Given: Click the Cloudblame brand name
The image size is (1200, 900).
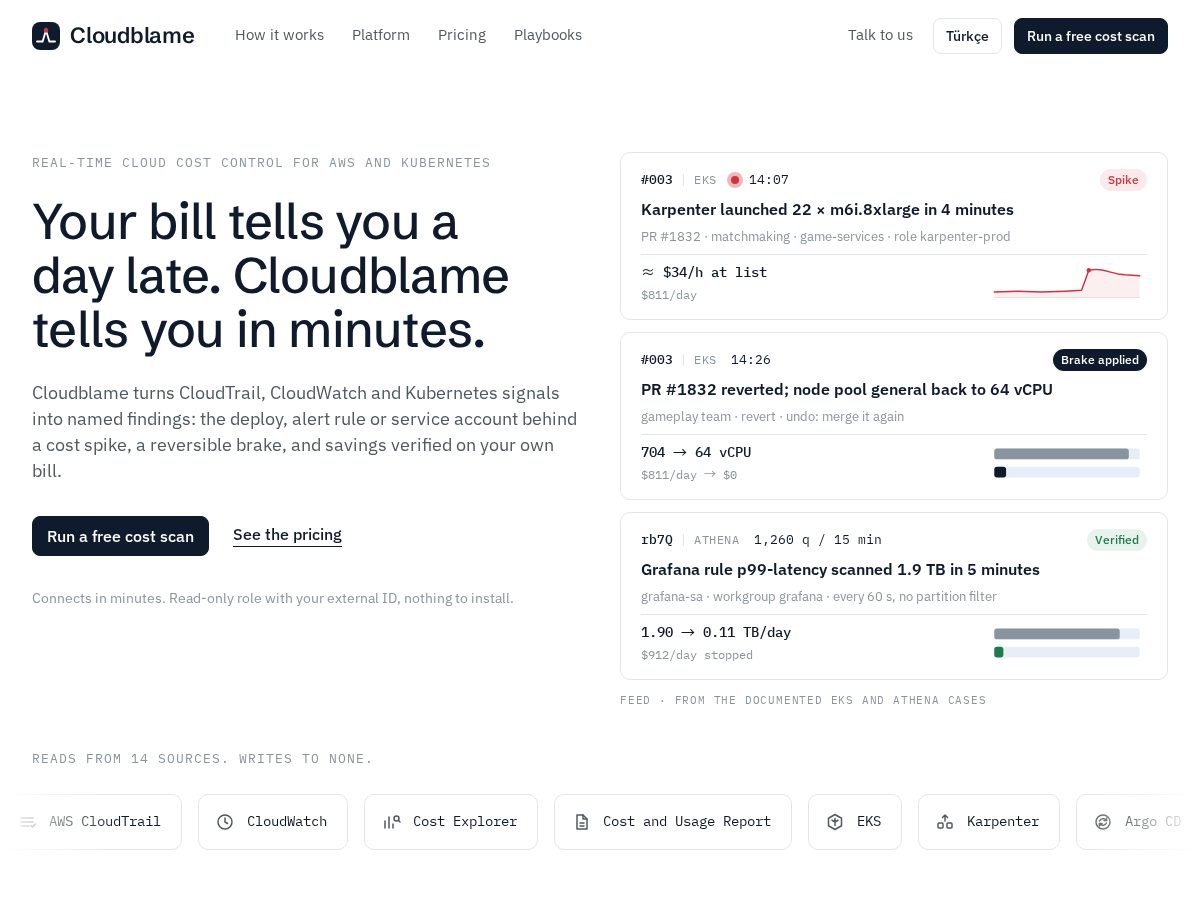Looking at the screenshot, I should [x=132, y=36].
